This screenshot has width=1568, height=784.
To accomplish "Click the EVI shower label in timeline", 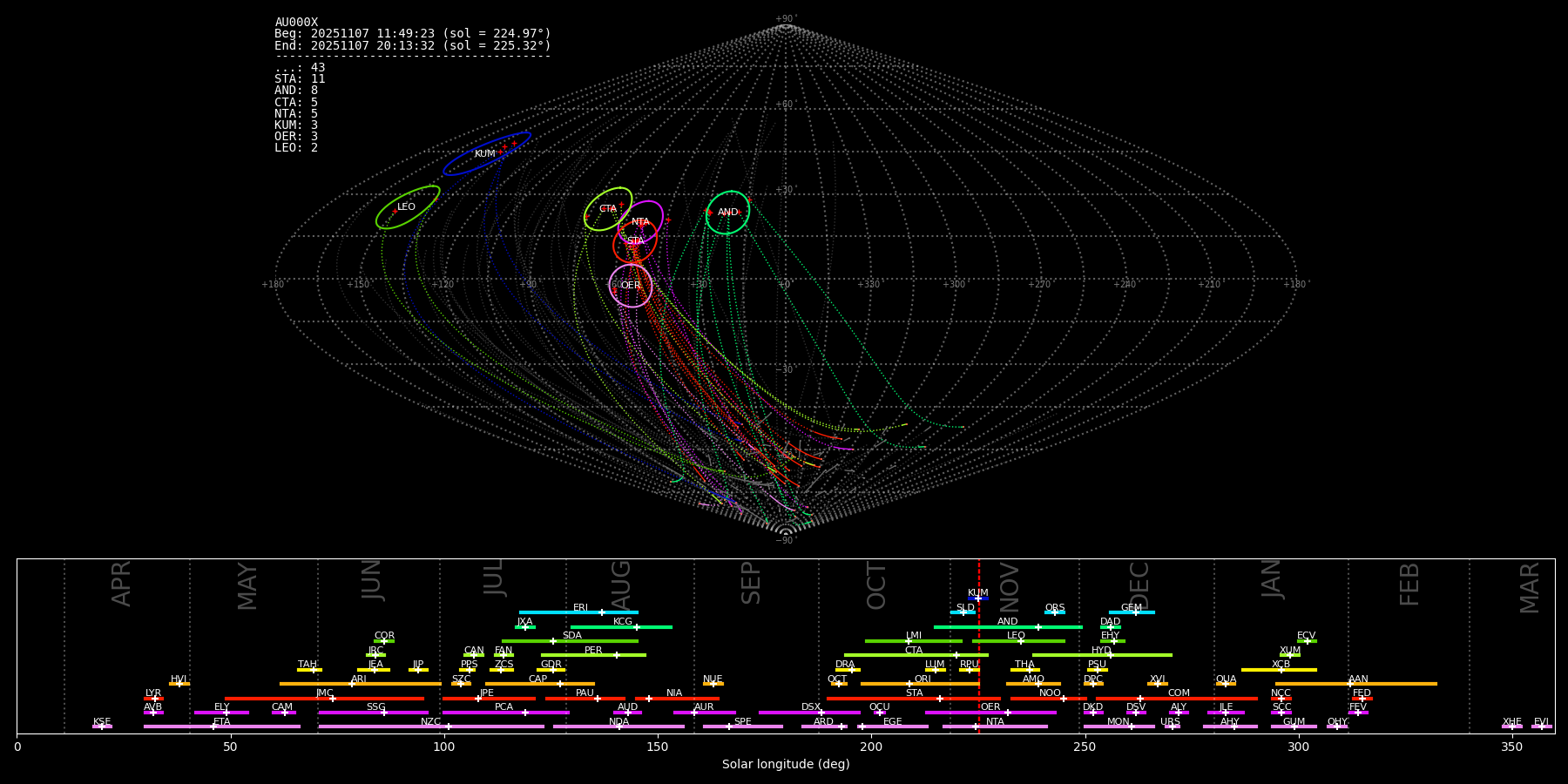I will [1541, 722].
